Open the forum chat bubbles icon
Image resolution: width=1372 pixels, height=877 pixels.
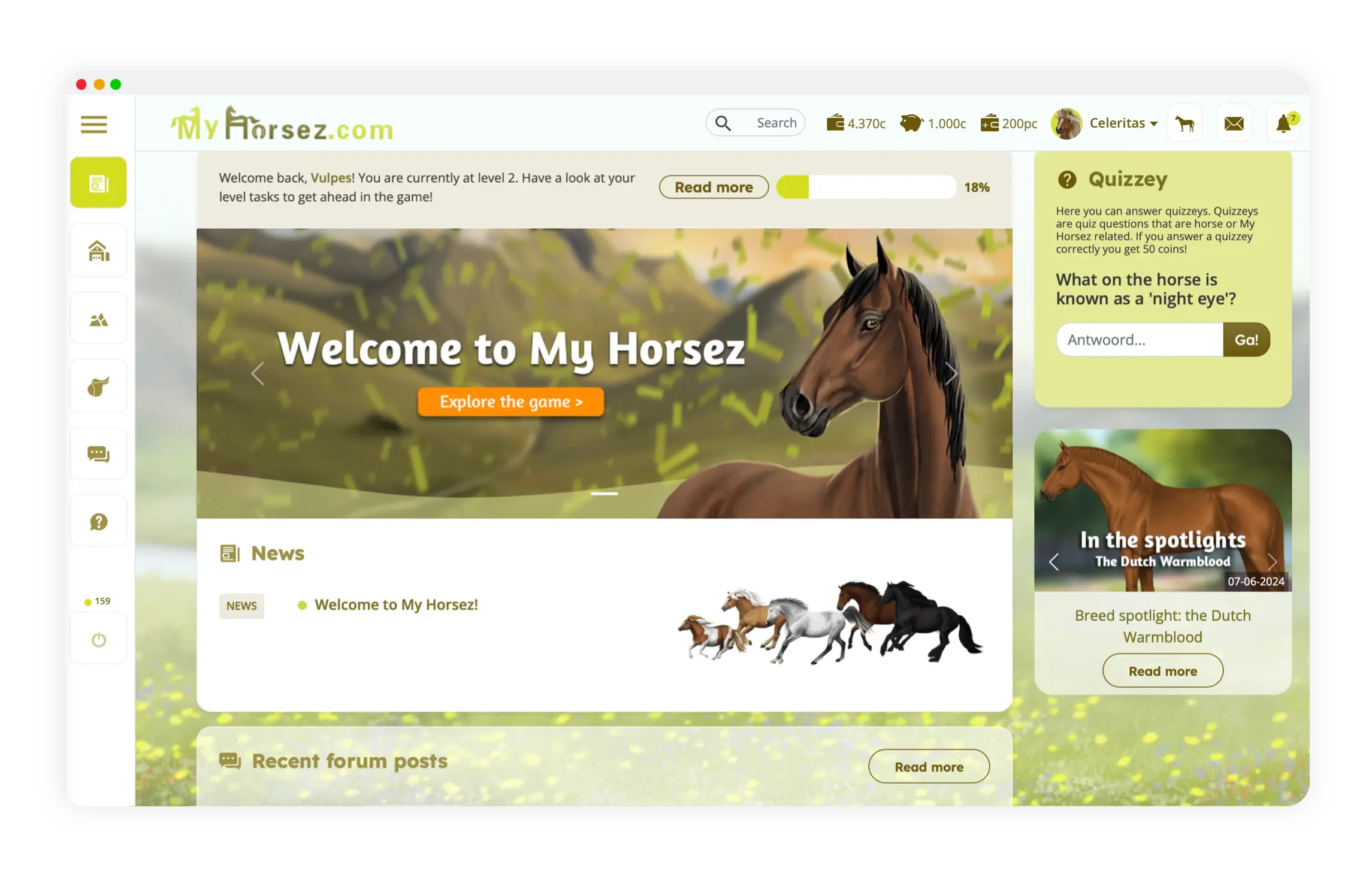point(98,453)
